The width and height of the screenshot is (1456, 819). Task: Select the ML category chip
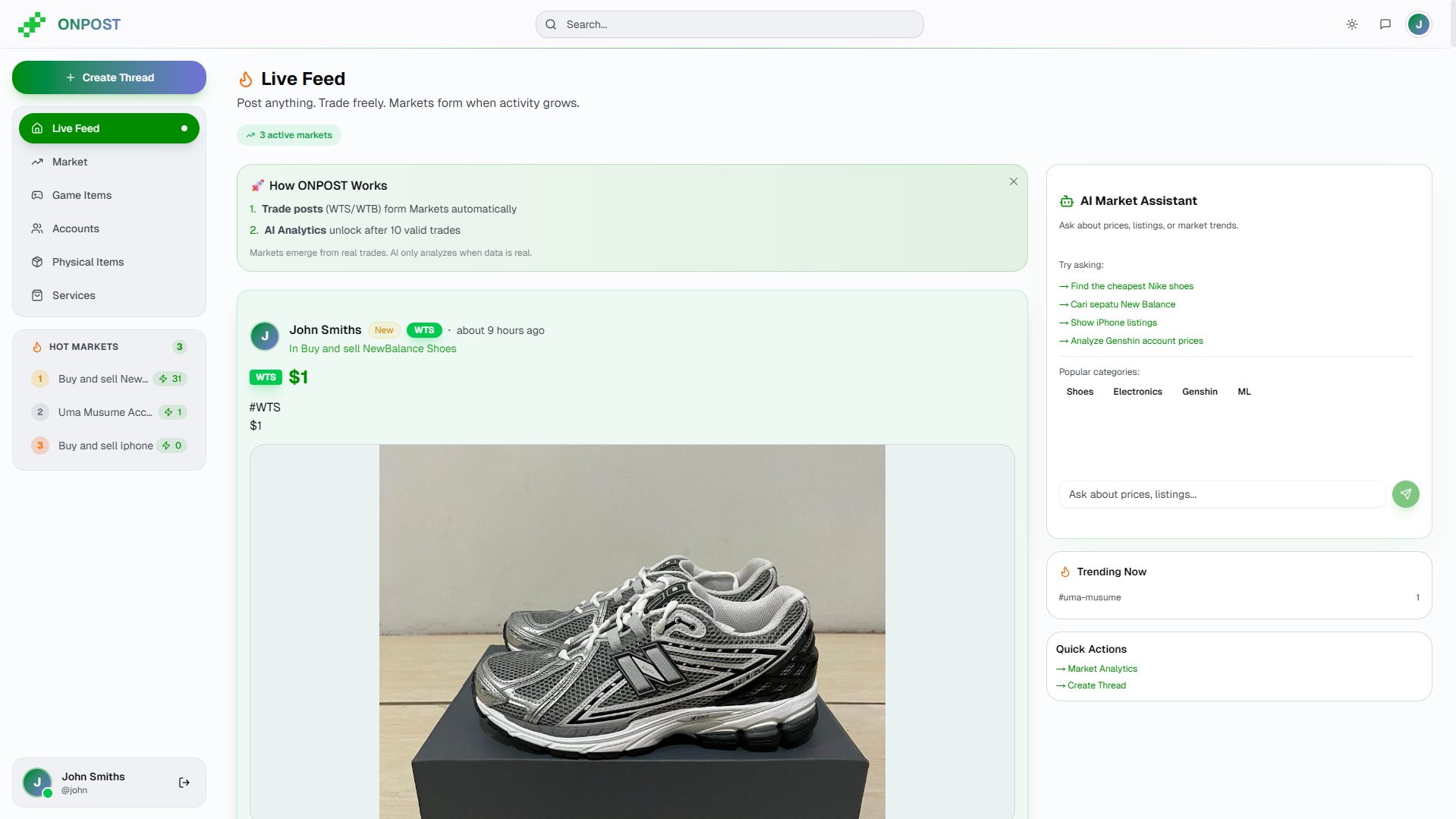[x=1244, y=392]
